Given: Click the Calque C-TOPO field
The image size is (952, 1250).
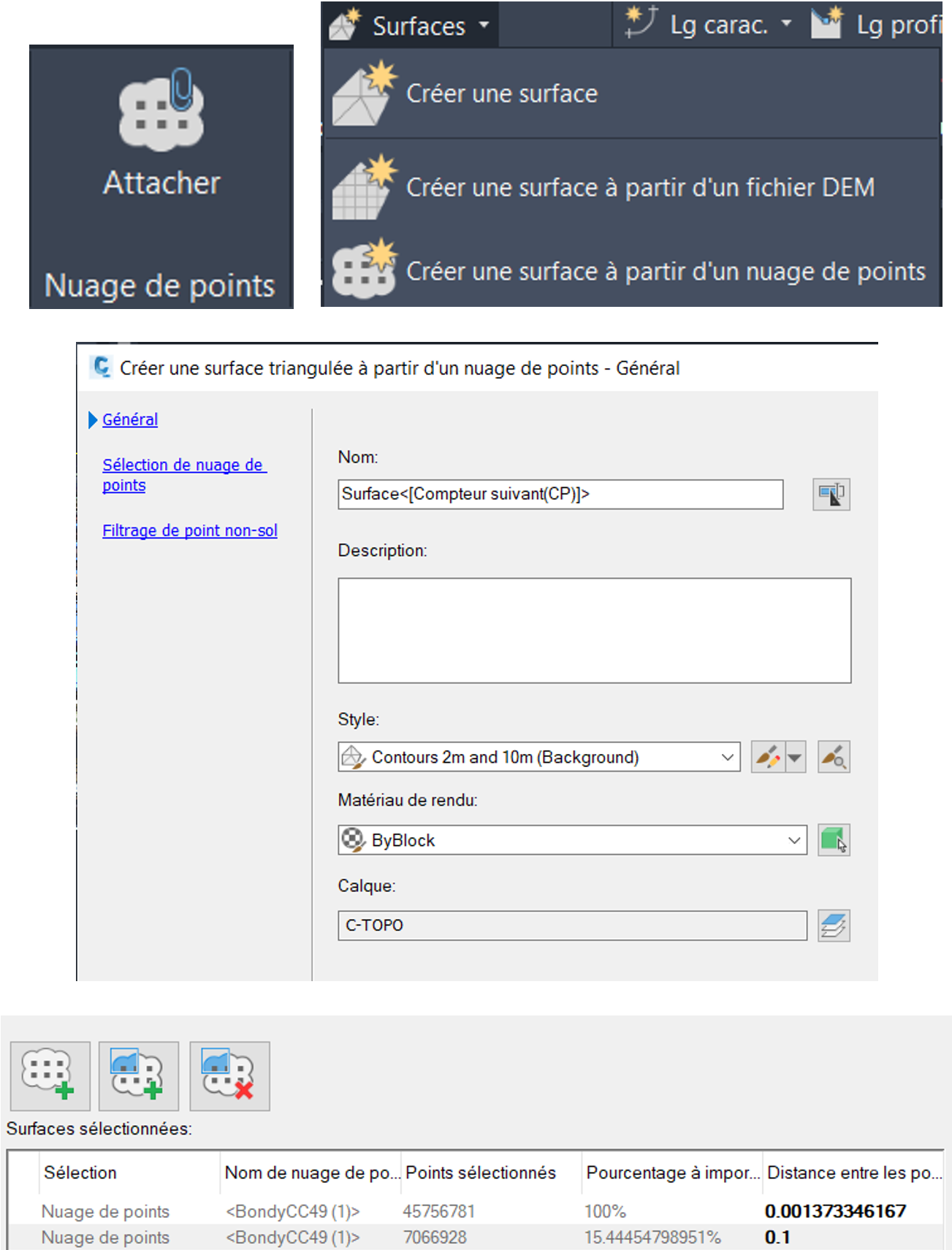Looking at the screenshot, I should (573, 926).
